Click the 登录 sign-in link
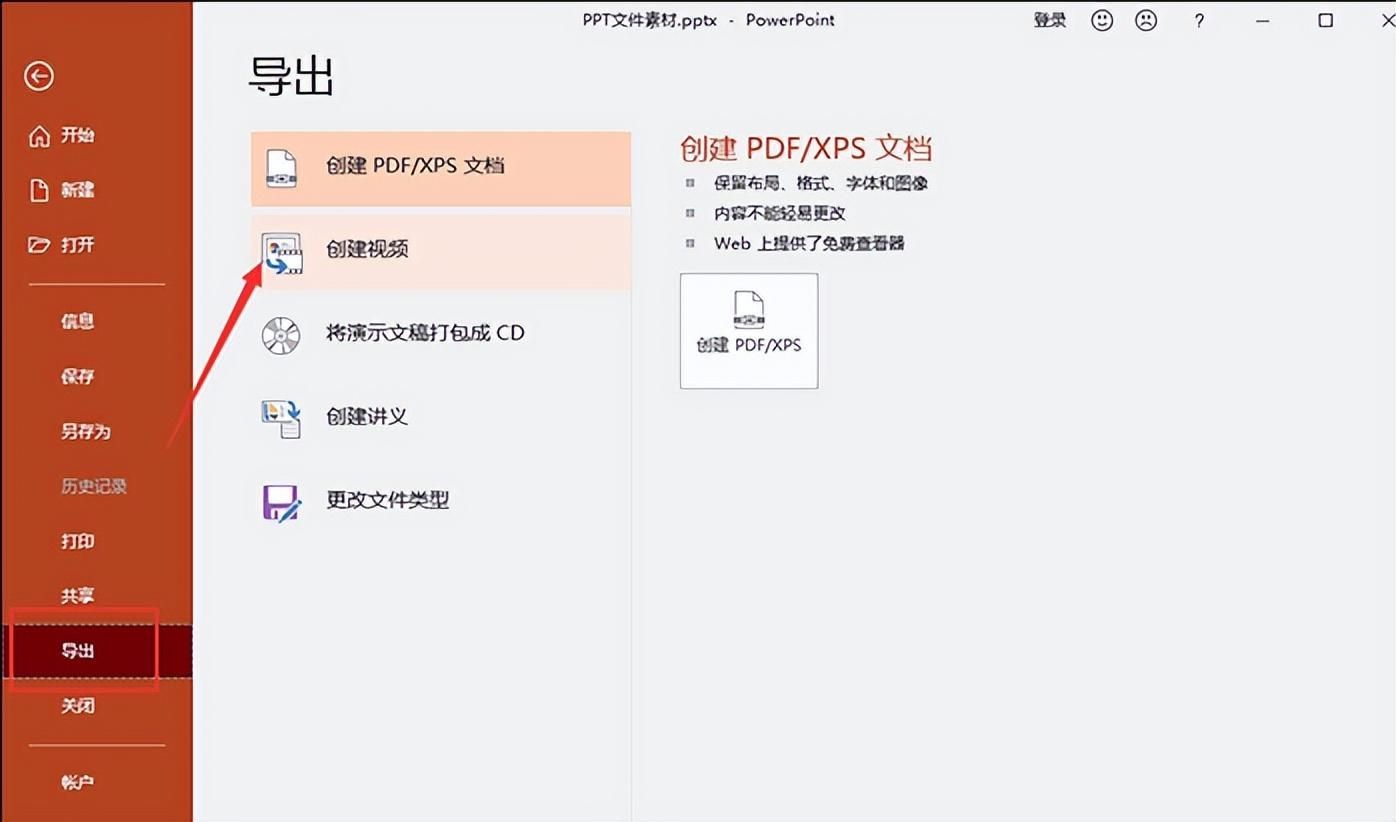The width and height of the screenshot is (1396, 822). point(1050,20)
